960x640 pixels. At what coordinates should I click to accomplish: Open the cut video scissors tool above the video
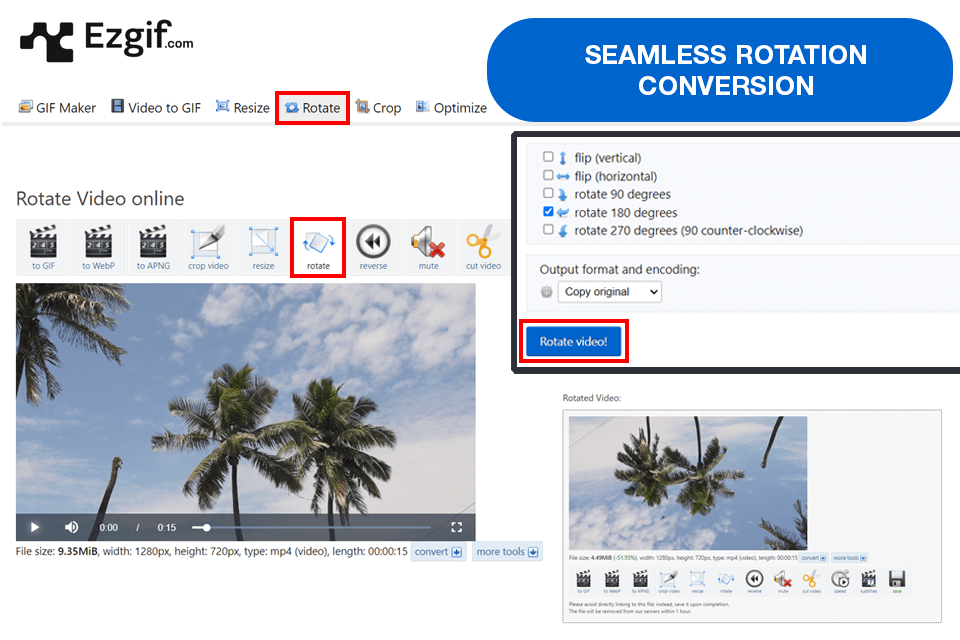(x=483, y=247)
